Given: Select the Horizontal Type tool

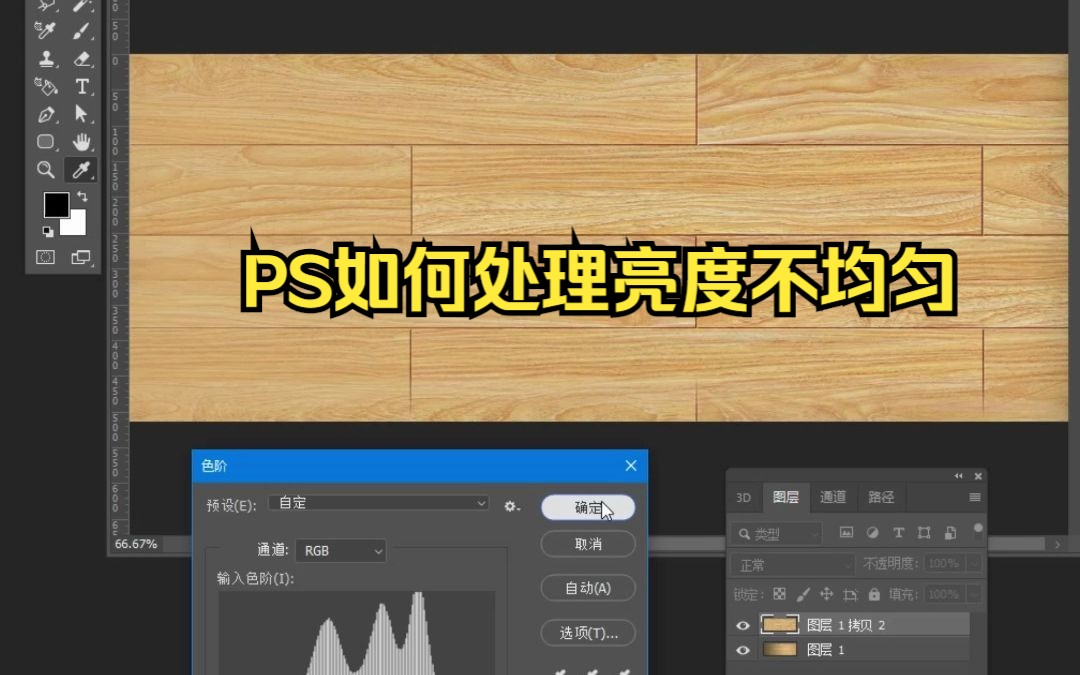Looking at the screenshot, I should (81, 87).
